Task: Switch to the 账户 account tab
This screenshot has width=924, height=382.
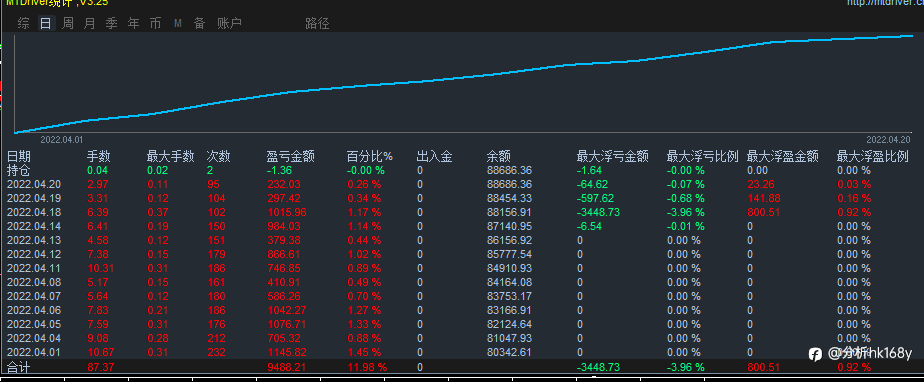Action: pos(229,24)
